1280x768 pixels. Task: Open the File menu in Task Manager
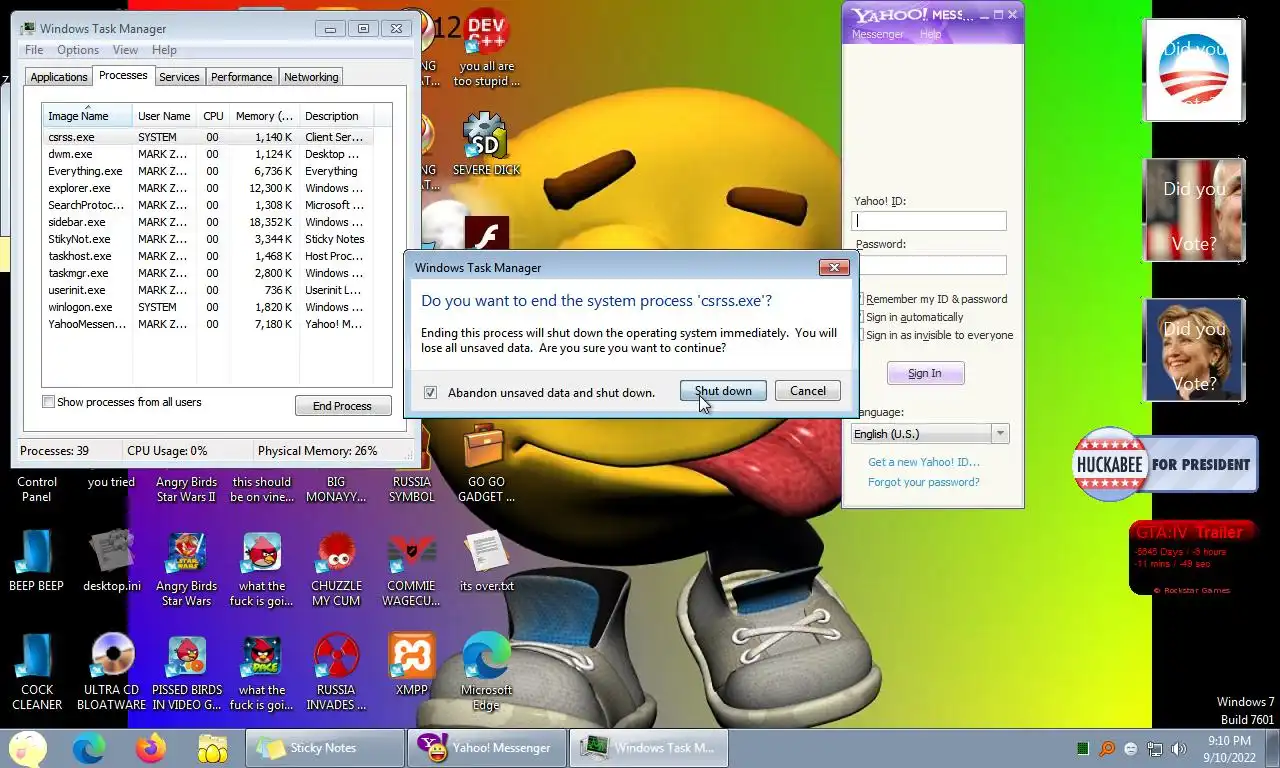pyautogui.click(x=34, y=50)
